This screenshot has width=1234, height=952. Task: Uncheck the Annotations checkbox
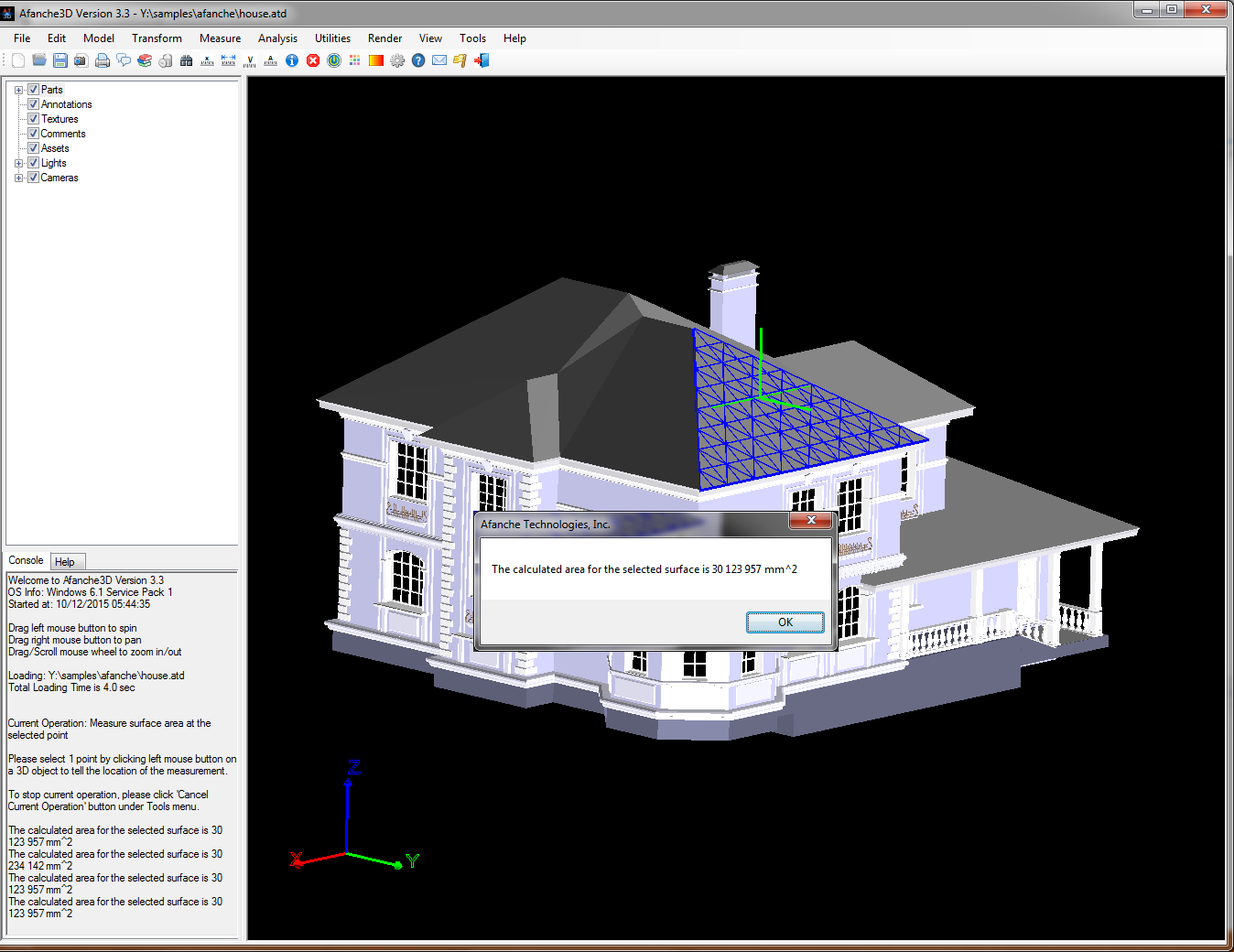(x=33, y=104)
